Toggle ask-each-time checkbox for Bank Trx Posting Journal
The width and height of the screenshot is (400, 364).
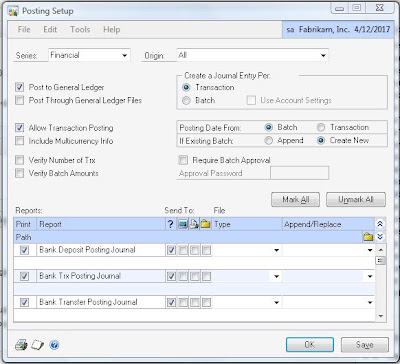(171, 276)
